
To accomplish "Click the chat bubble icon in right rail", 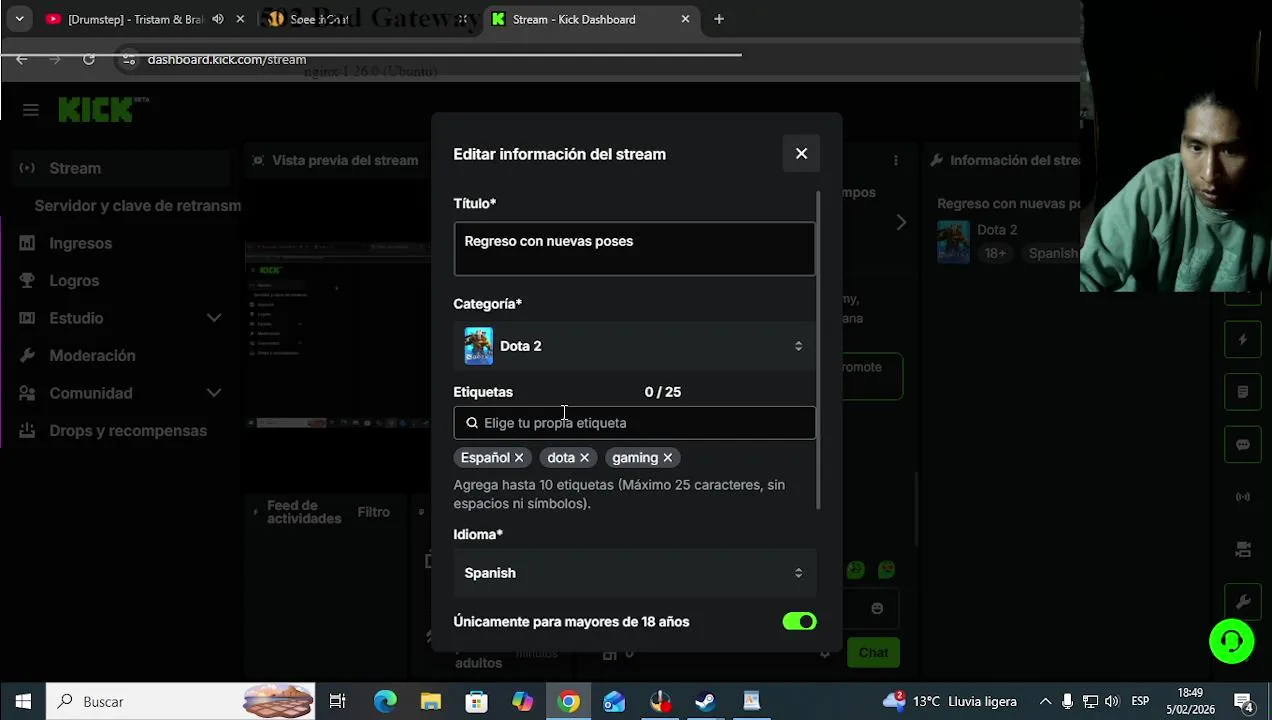I will [x=1243, y=445].
